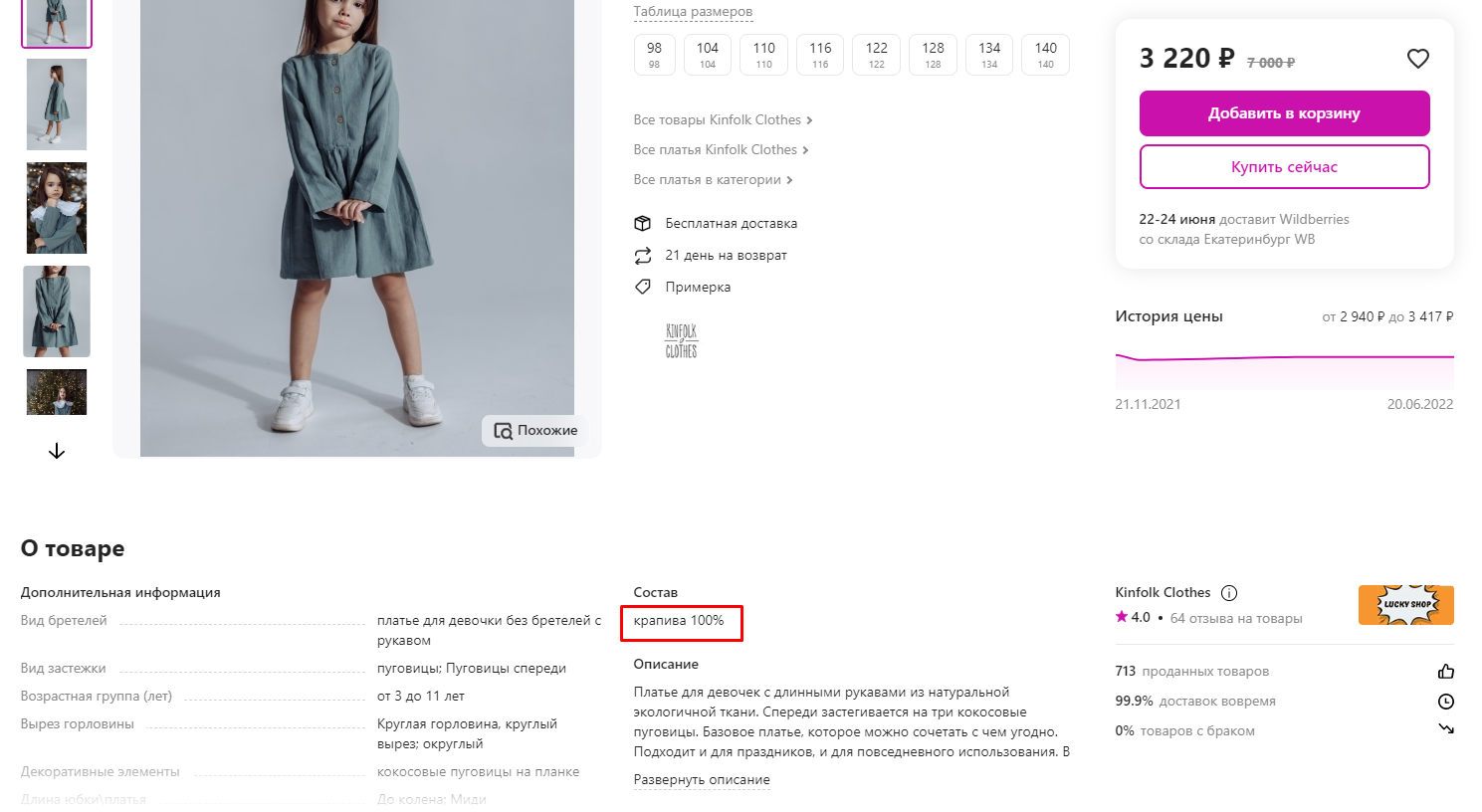Open seller info circle icon next to Kinfolk Clothes
Screen dimensions: 1482x812
point(1229,593)
